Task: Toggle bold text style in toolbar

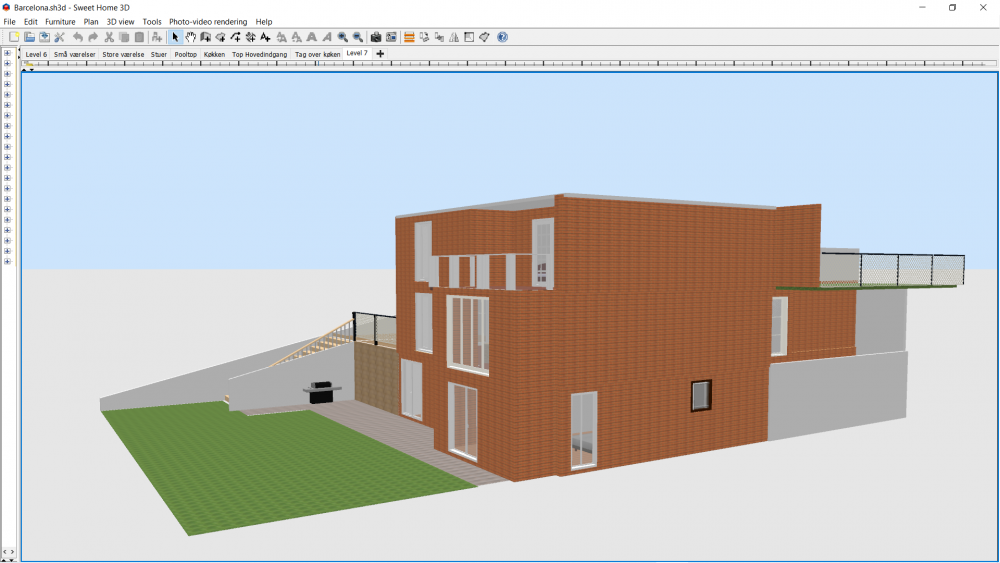Action: click(x=312, y=37)
